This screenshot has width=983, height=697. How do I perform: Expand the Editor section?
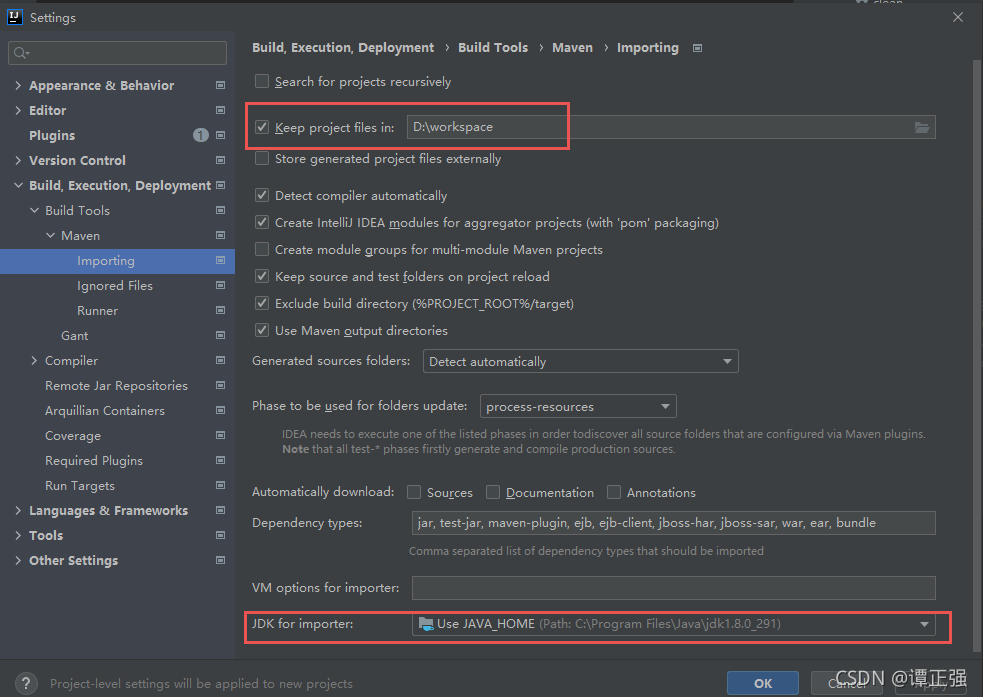click(18, 110)
